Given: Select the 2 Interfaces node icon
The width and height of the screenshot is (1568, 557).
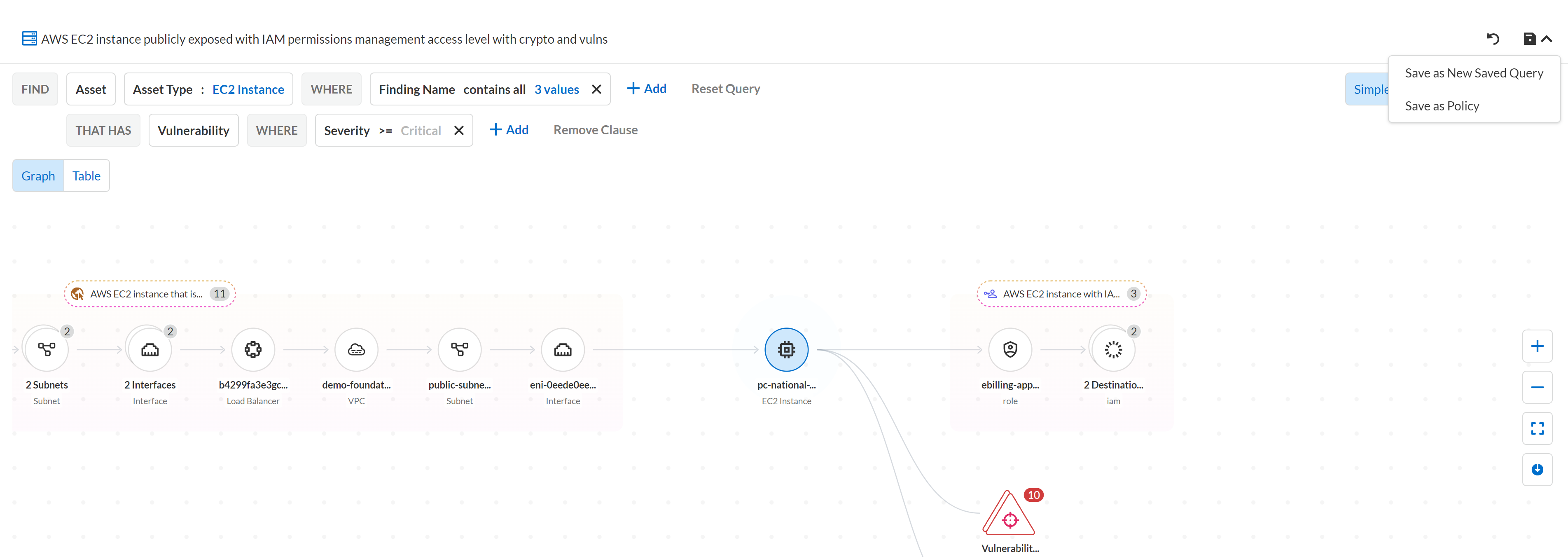Looking at the screenshot, I should click(150, 349).
